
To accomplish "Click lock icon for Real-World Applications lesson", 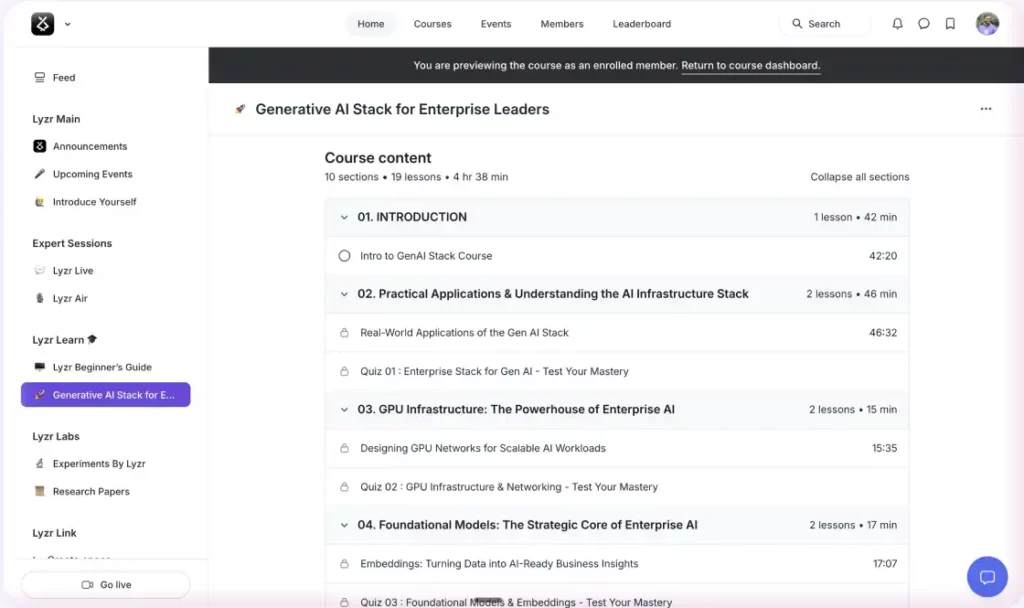I will coord(344,332).
